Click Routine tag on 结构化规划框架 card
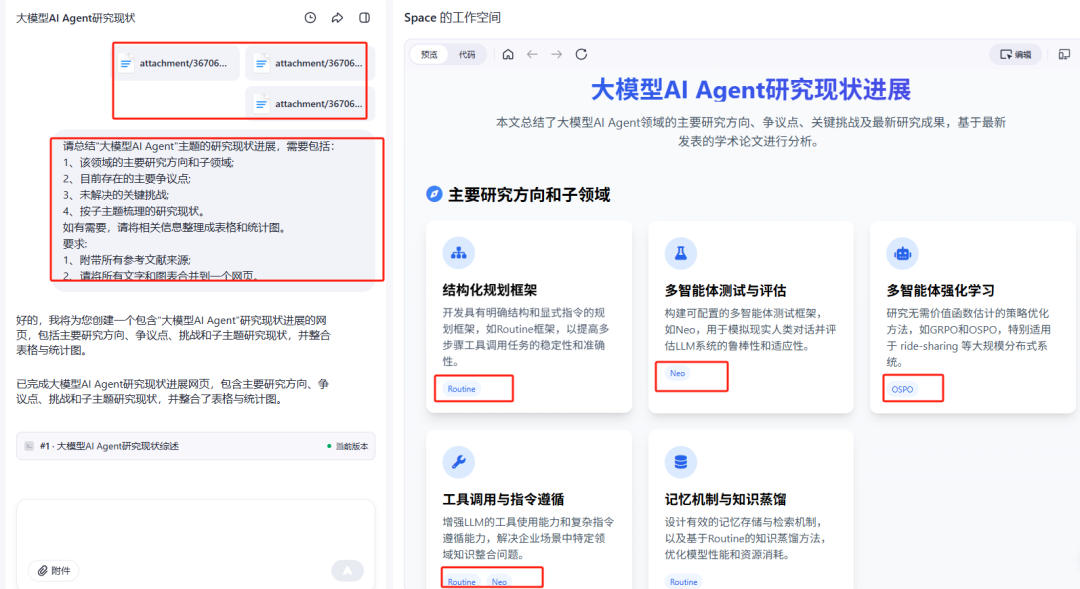 pyautogui.click(x=461, y=389)
